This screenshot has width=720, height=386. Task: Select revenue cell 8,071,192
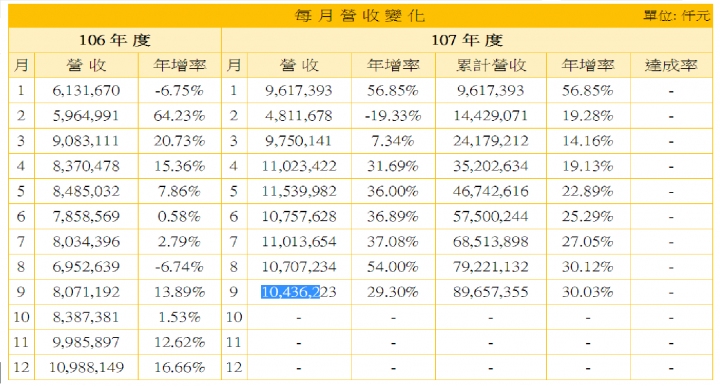click(86, 292)
